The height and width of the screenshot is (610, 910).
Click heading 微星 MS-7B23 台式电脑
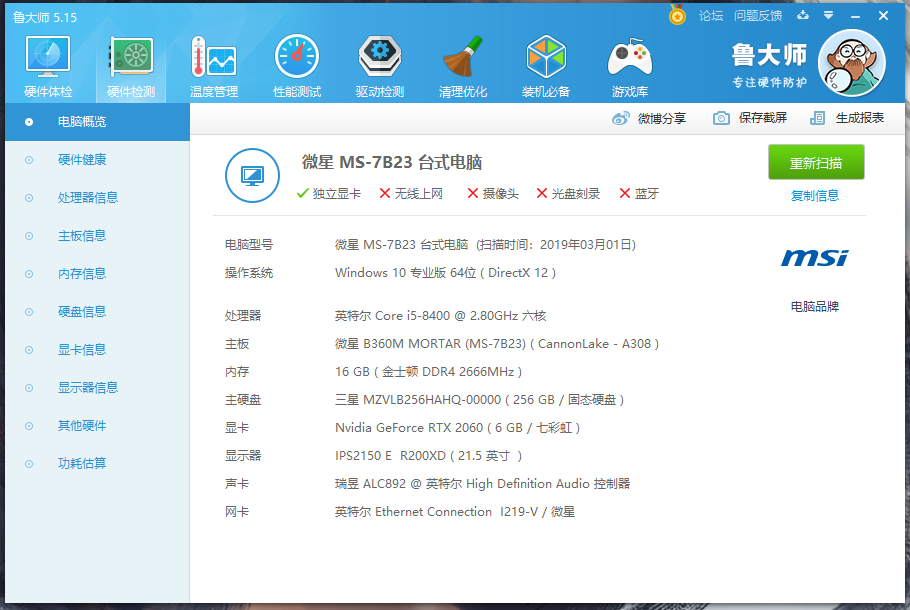tap(392, 163)
